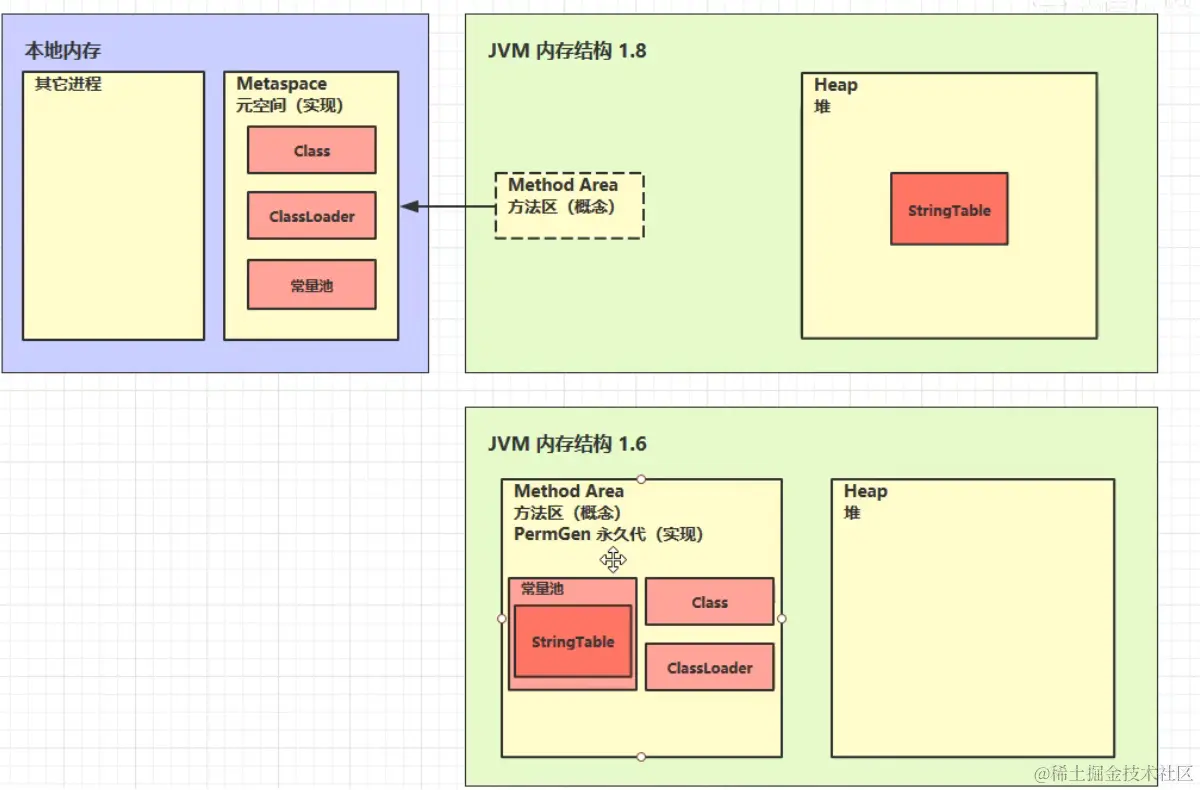
Task: Select the Class box inside Metaspace
Action: point(311,150)
